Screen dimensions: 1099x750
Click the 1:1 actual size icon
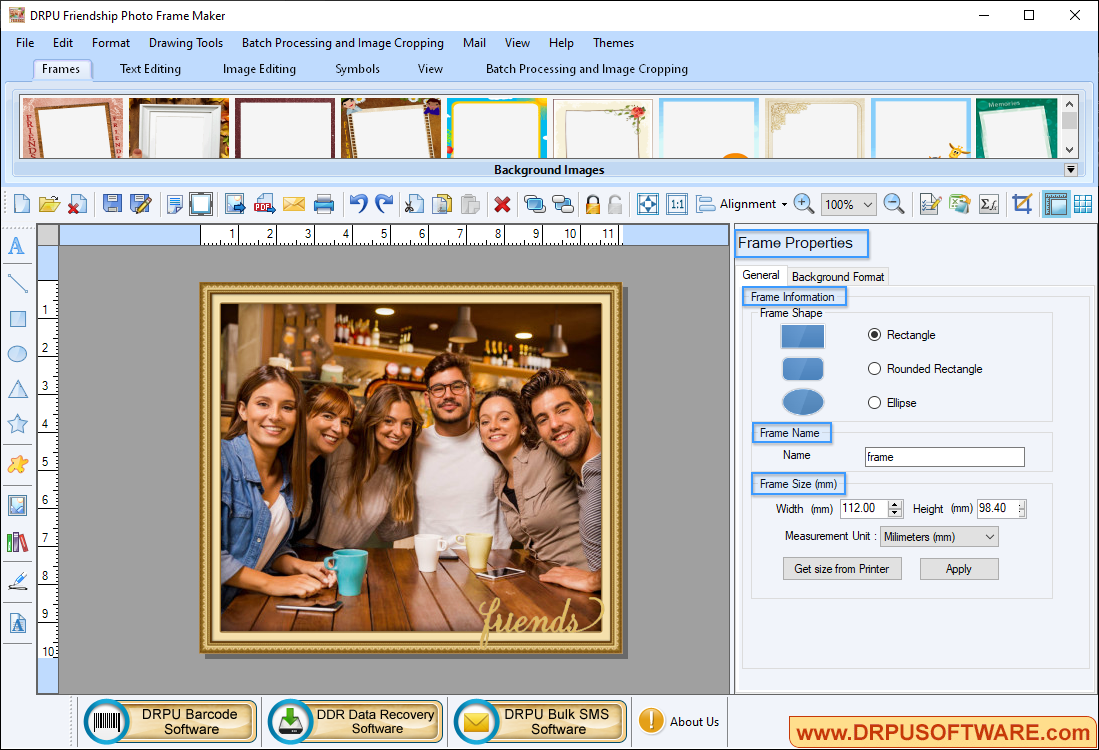click(x=676, y=203)
